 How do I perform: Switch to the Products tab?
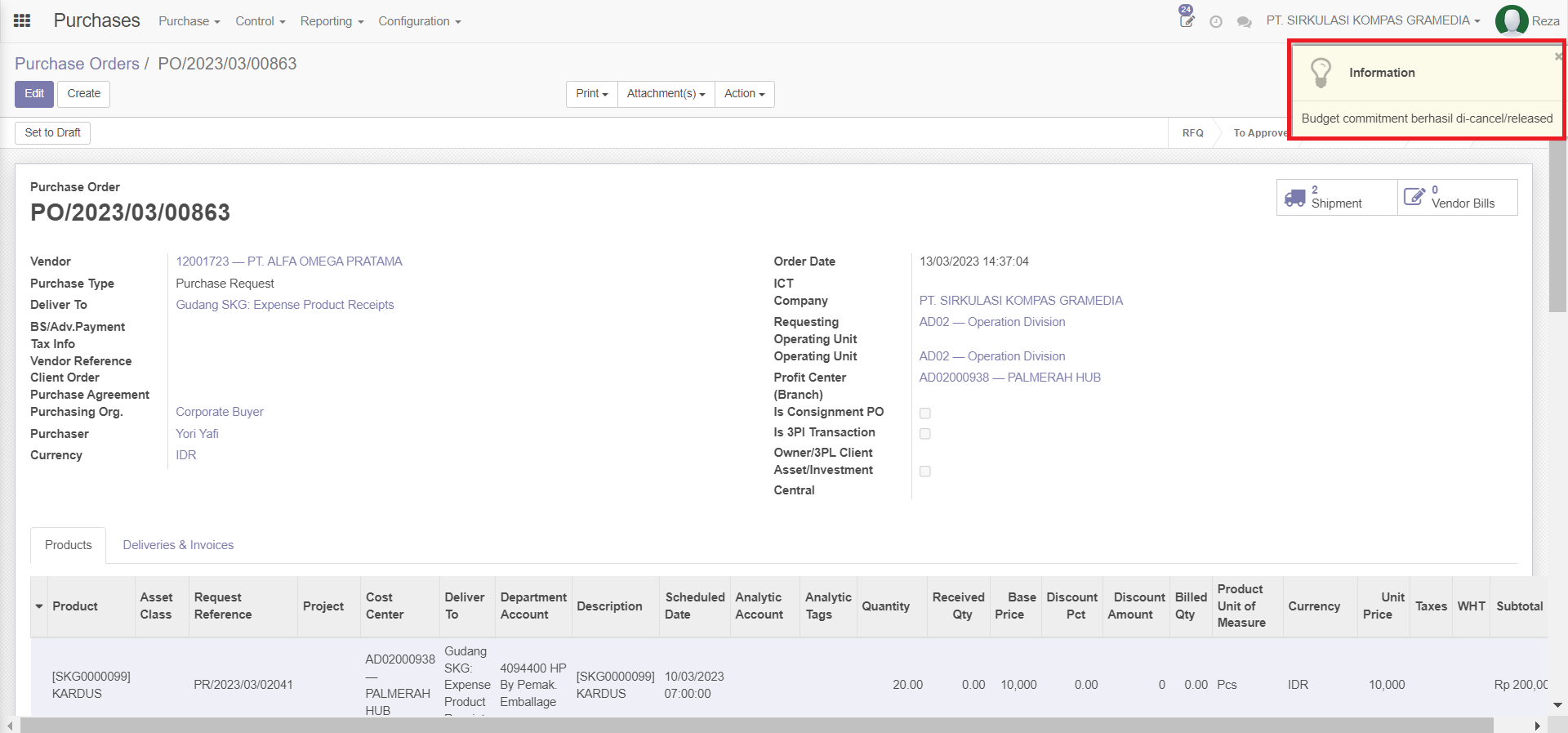[x=69, y=545]
